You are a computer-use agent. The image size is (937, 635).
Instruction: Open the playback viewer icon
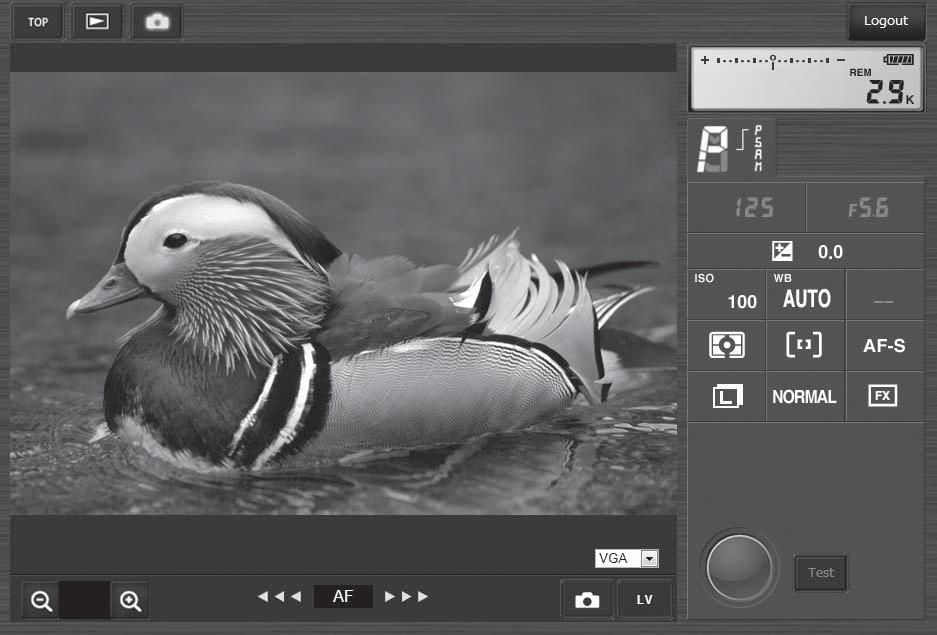tap(97, 22)
